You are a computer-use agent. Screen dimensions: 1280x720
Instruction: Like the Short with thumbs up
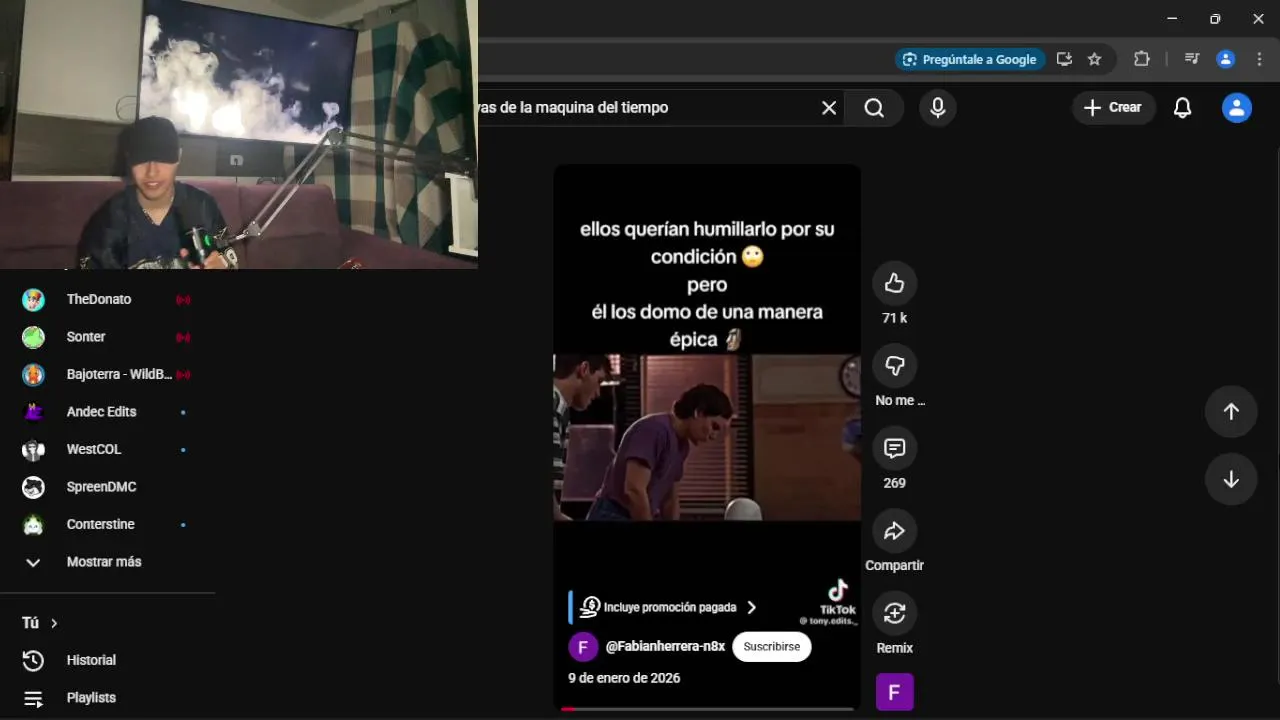coord(894,284)
